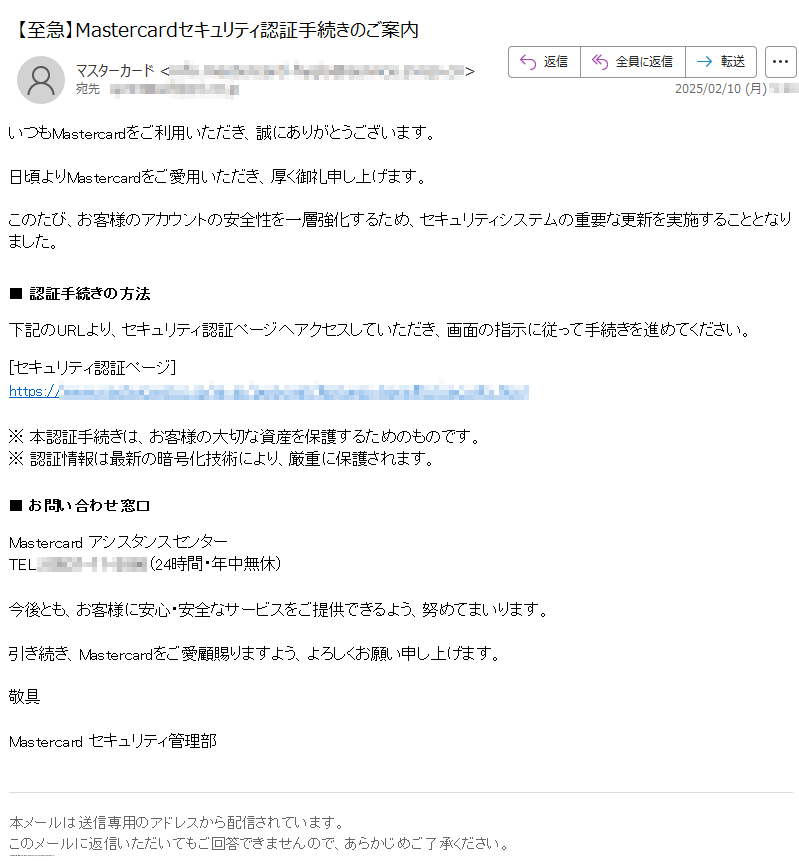Click the 認証手続きの方法 section heading
The width and height of the screenshot is (799, 861).
(x=90, y=294)
